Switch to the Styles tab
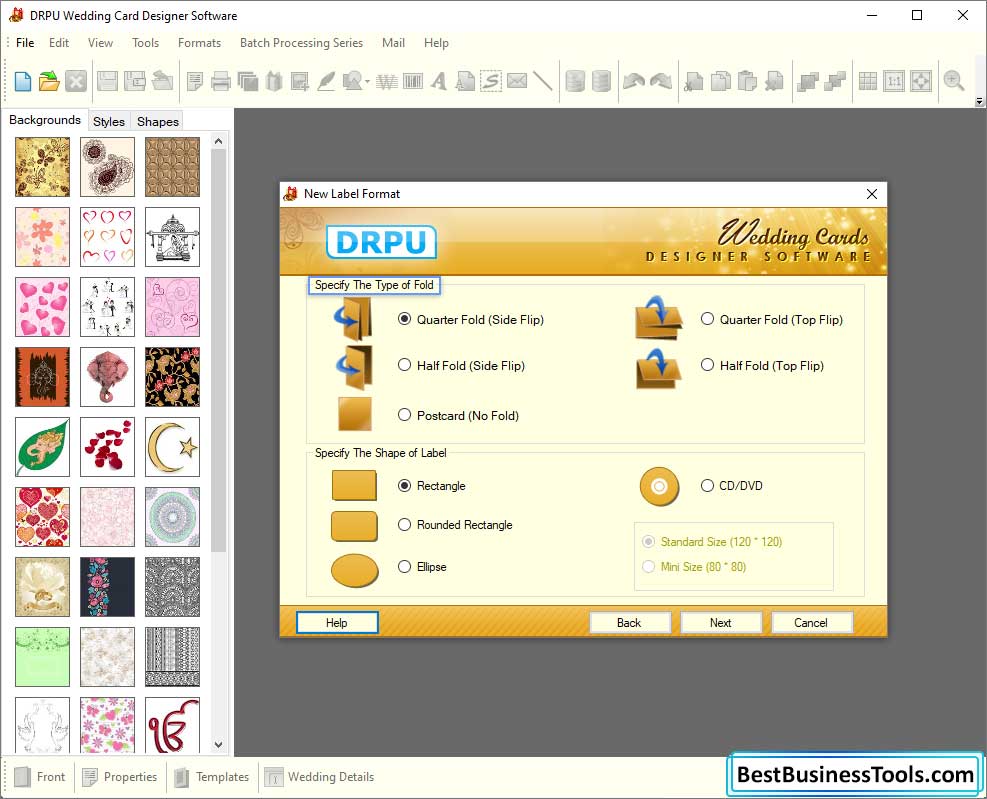Image resolution: width=987 pixels, height=799 pixels. pyautogui.click(x=109, y=122)
